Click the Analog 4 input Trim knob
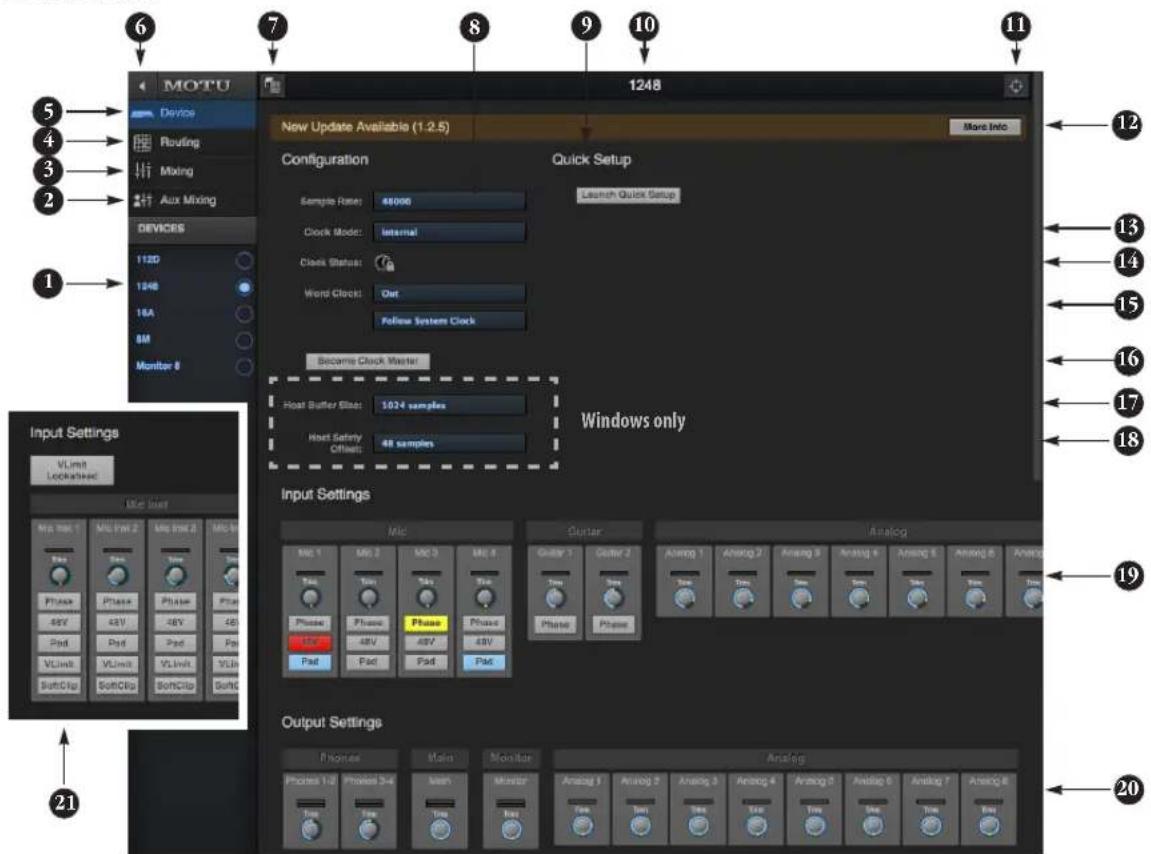Viewport: 1151px width, 854px height. point(859,599)
